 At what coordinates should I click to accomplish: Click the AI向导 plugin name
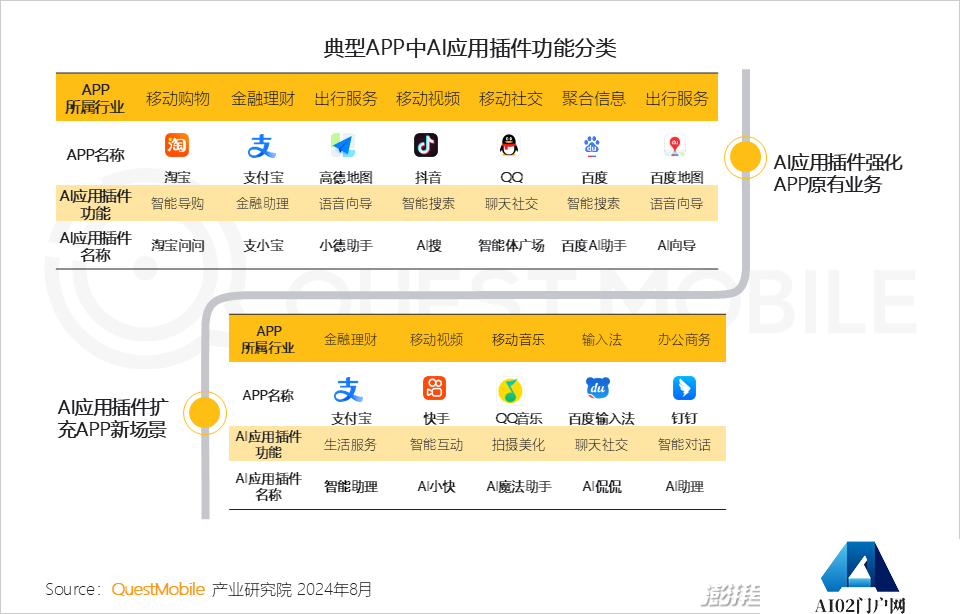[677, 245]
